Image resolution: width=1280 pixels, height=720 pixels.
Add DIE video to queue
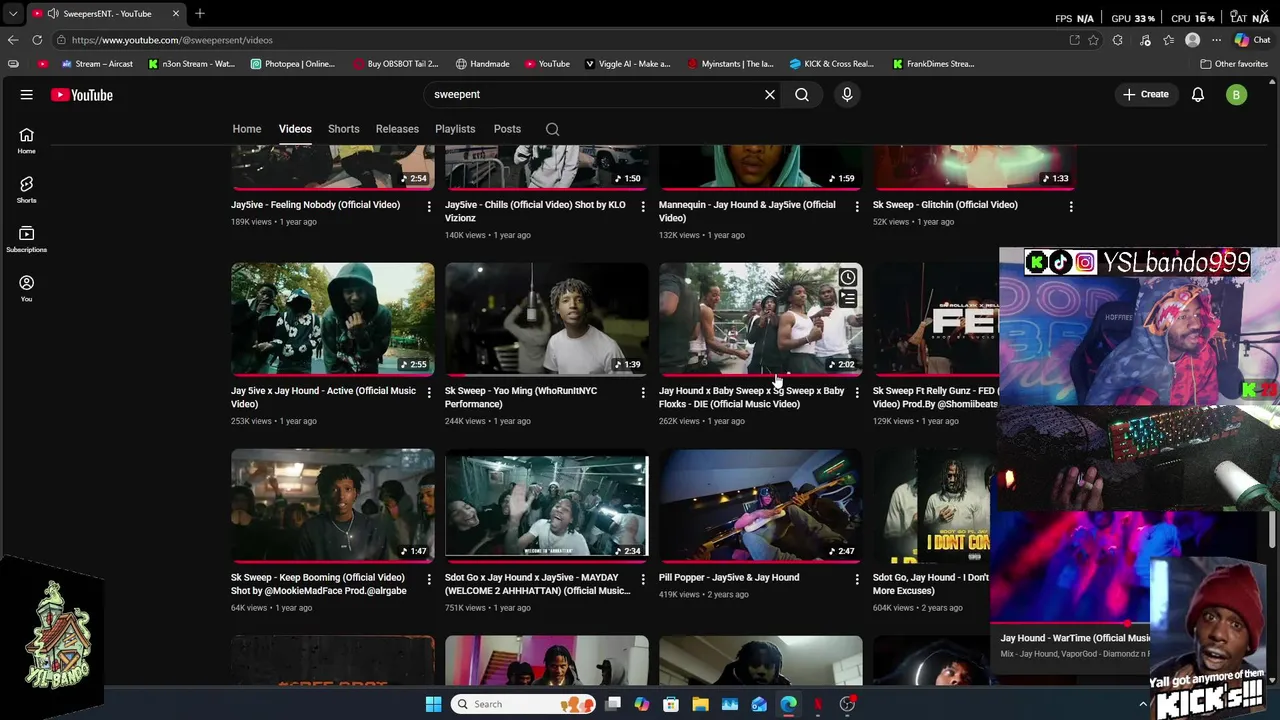pyautogui.click(x=848, y=299)
